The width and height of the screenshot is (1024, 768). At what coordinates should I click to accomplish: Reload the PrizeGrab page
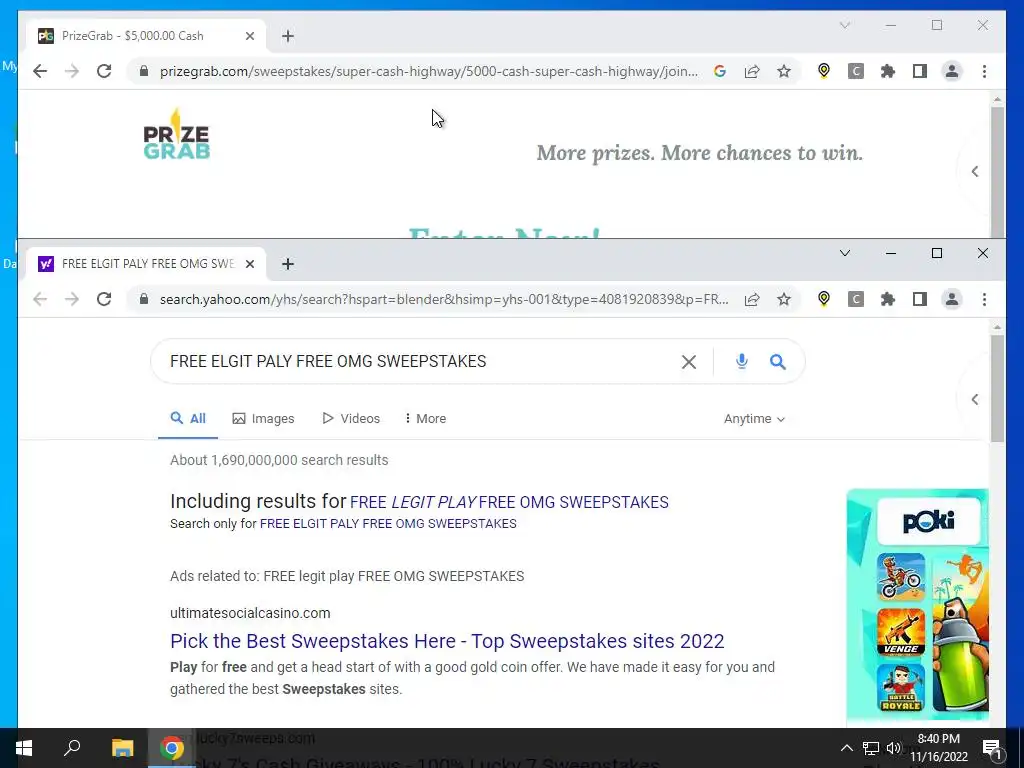[104, 71]
